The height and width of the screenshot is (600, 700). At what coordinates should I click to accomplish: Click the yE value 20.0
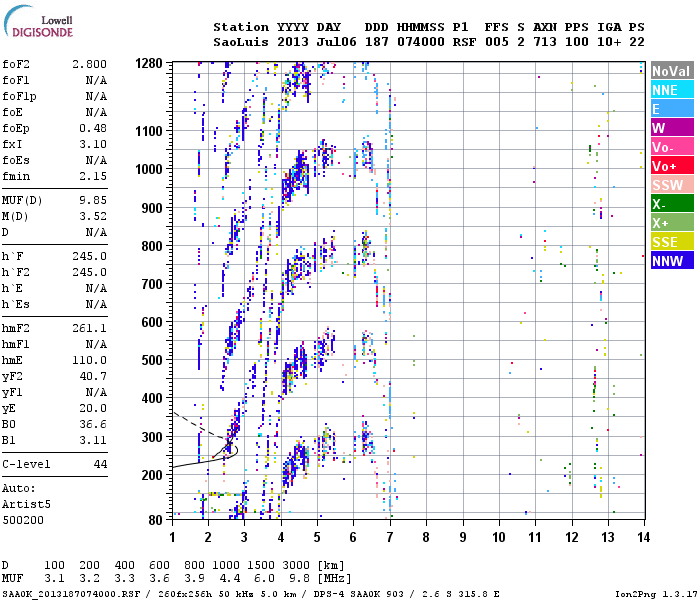[x=93, y=408]
